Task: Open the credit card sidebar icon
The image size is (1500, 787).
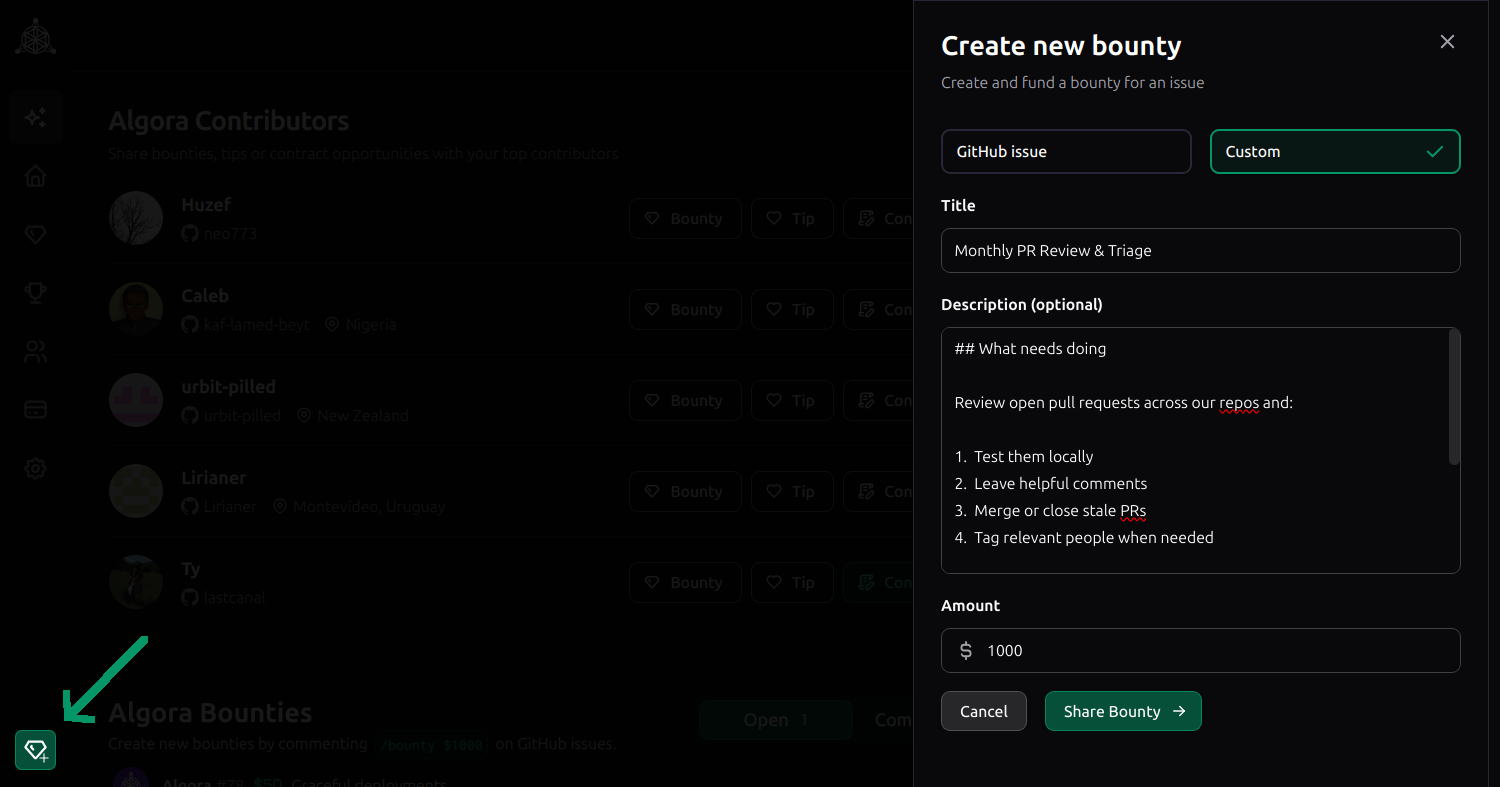Action: (36, 410)
